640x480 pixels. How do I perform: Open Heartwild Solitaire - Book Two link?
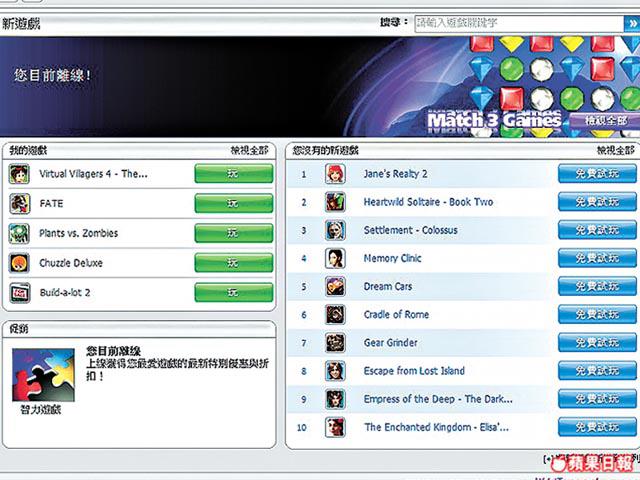pos(429,202)
